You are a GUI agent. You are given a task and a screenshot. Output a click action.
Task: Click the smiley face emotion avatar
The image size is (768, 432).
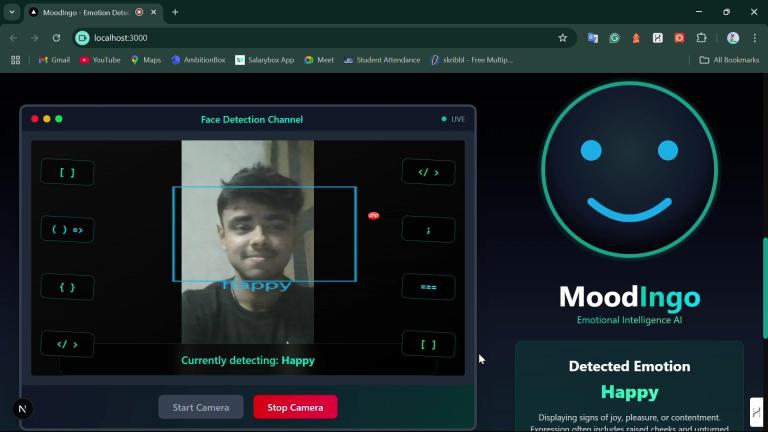click(x=629, y=170)
